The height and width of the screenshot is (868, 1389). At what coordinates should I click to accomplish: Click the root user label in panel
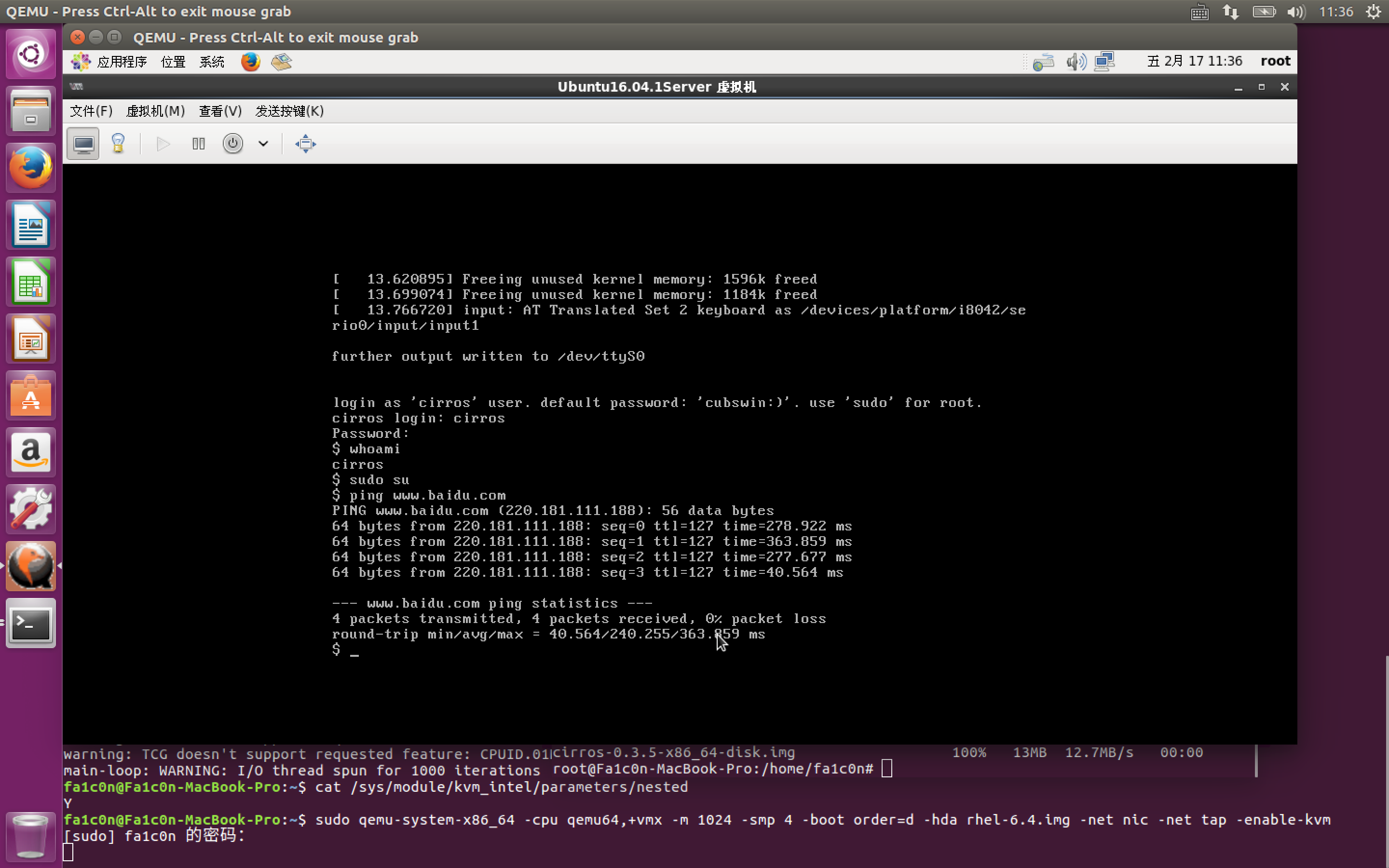tap(1275, 61)
